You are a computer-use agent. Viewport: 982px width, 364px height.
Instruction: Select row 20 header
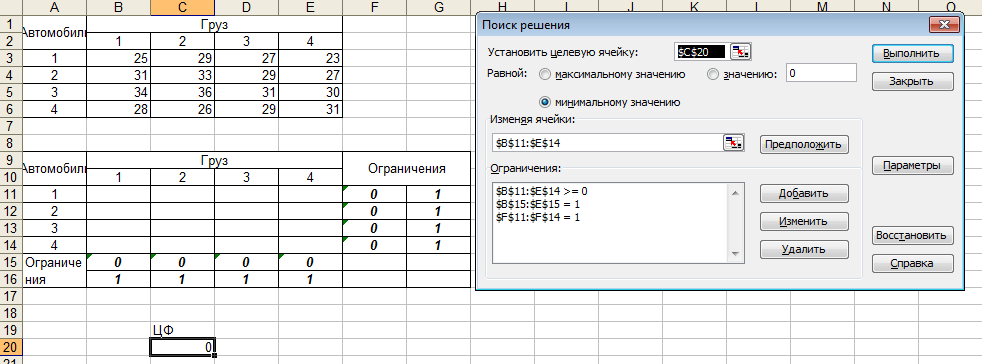click(11, 347)
